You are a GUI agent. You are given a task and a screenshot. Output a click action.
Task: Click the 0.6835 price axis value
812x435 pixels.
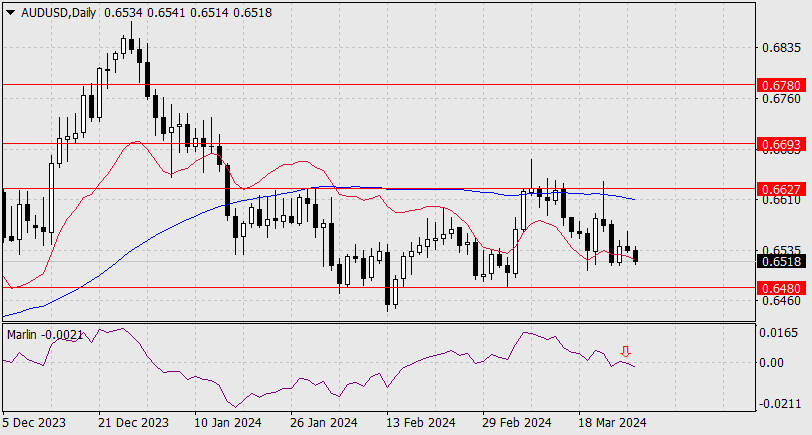click(781, 48)
